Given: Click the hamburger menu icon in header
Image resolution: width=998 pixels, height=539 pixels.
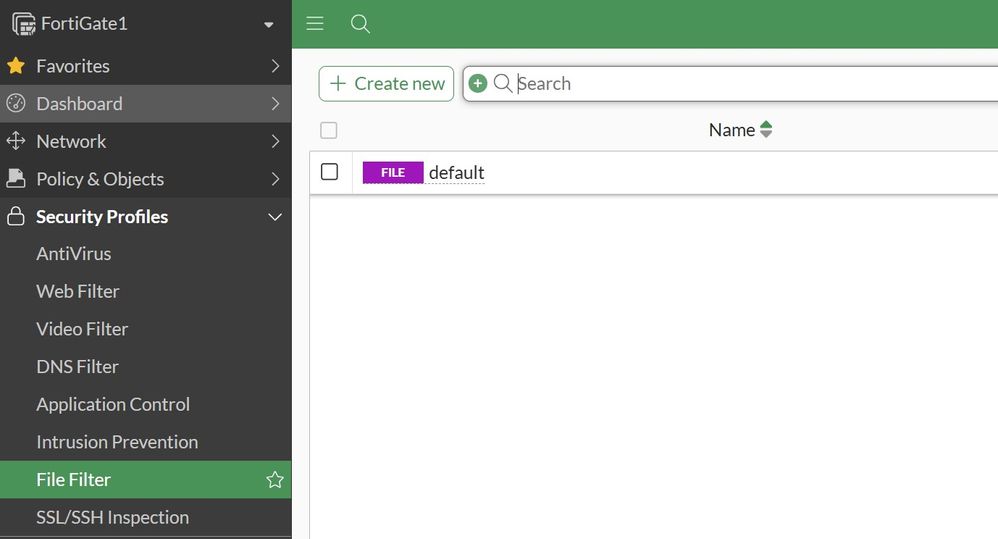Looking at the screenshot, I should pyautogui.click(x=315, y=23).
